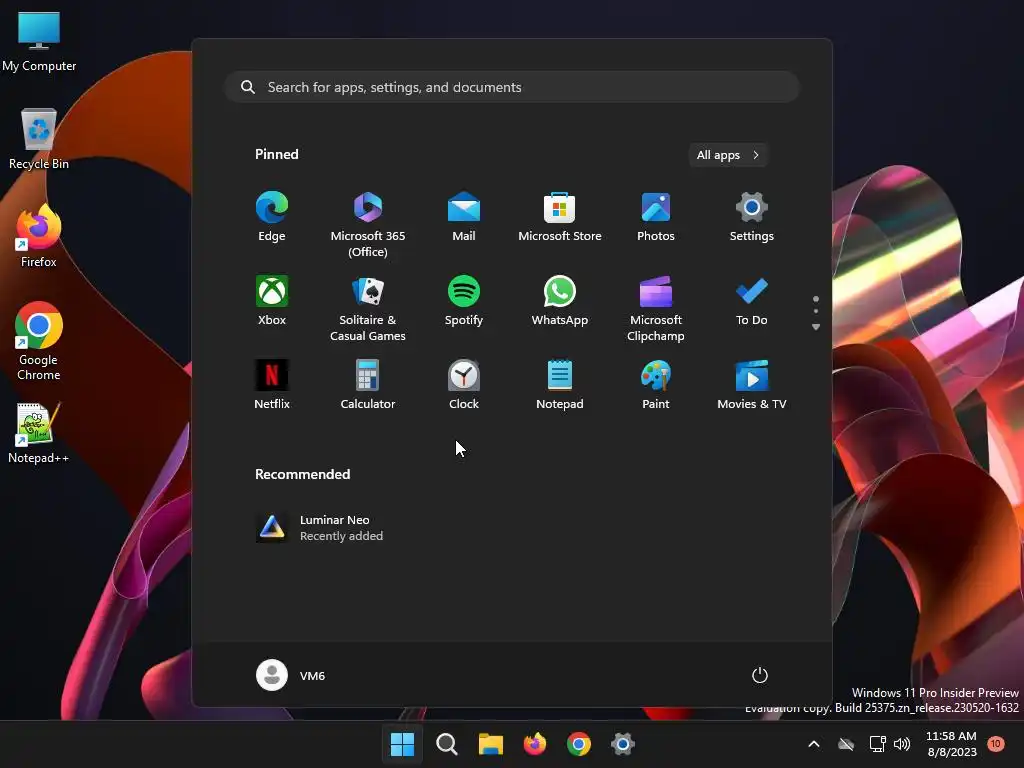1024x768 pixels.
Task: Select My Computer desktop icon
Action: pos(39,42)
